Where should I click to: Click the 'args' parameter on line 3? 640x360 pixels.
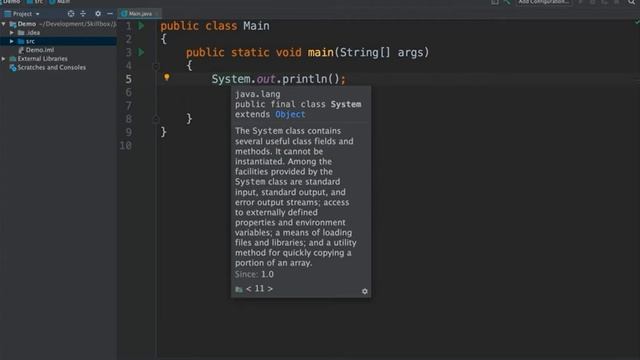click(x=411, y=52)
